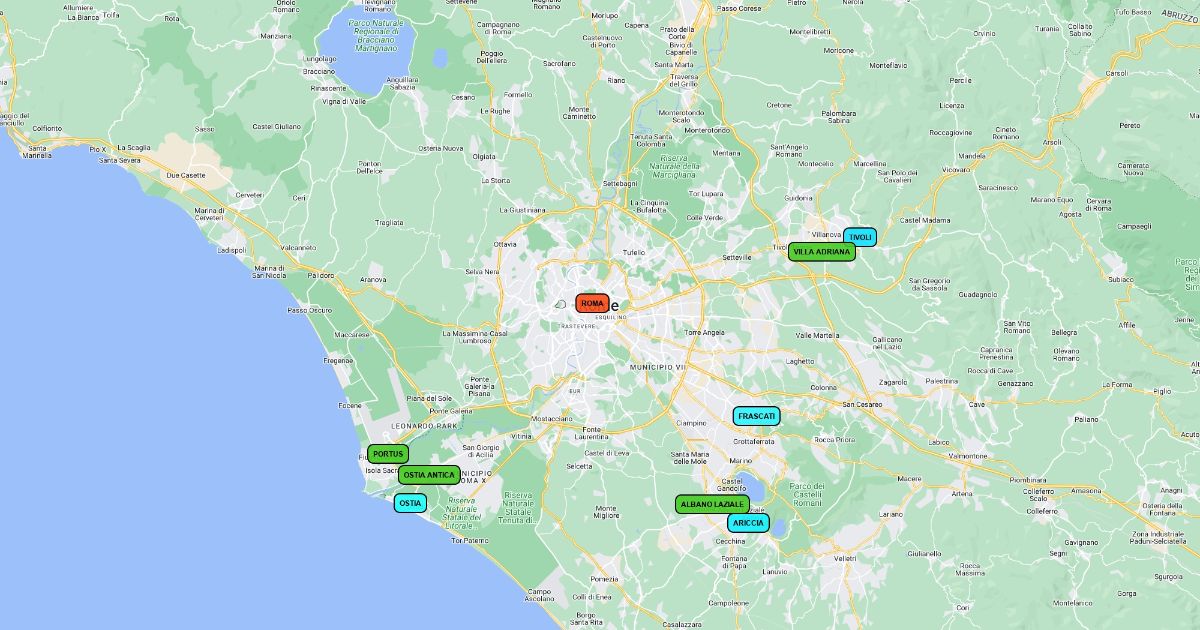The image size is (1200, 630).
Task: Select the Vicovaro label
Action: (955, 170)
